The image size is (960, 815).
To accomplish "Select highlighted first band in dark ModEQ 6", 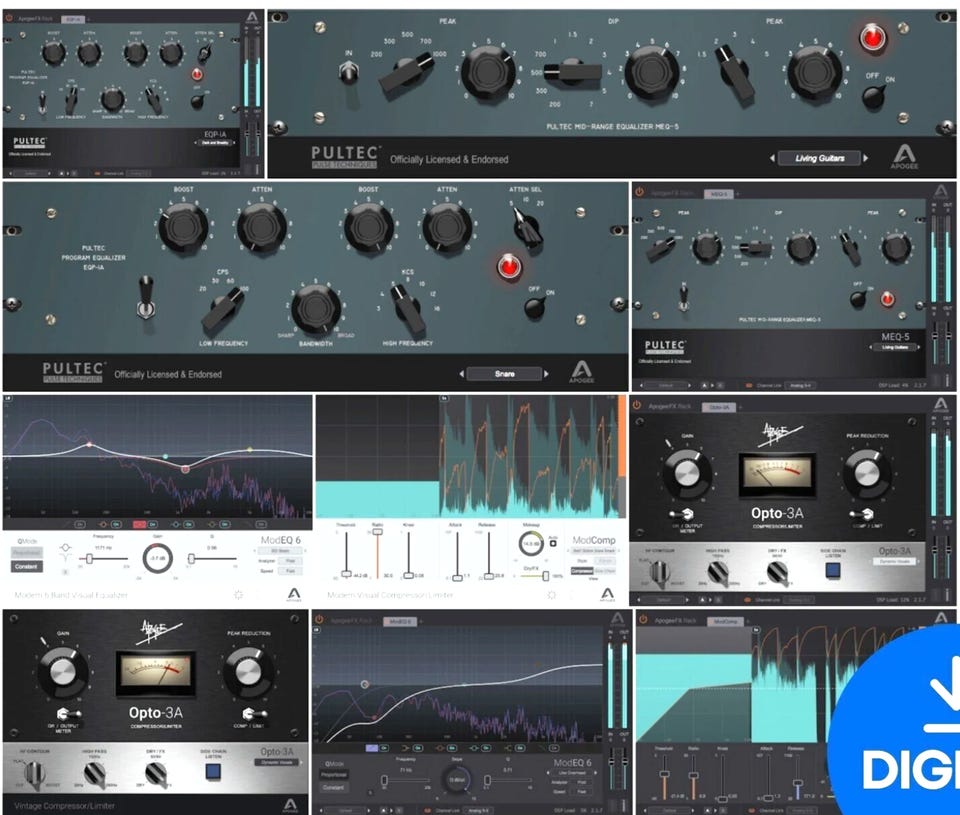I will click(x=372, y=748).
